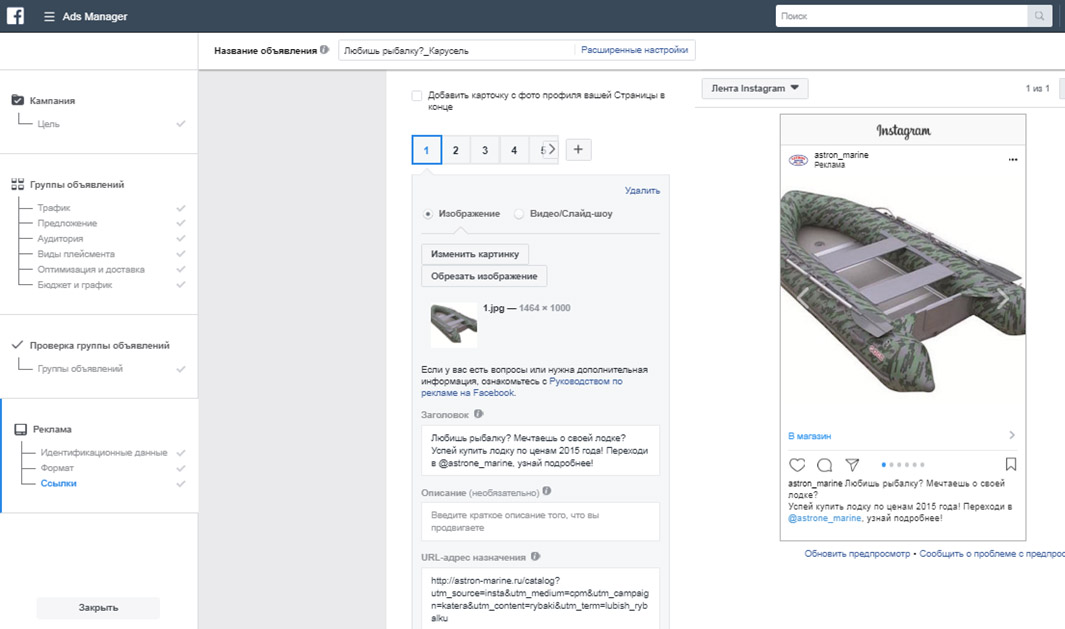Click the Facebook logo icon
The width and height of the screenshot is (1065, 629).
(x=15, y=16)
